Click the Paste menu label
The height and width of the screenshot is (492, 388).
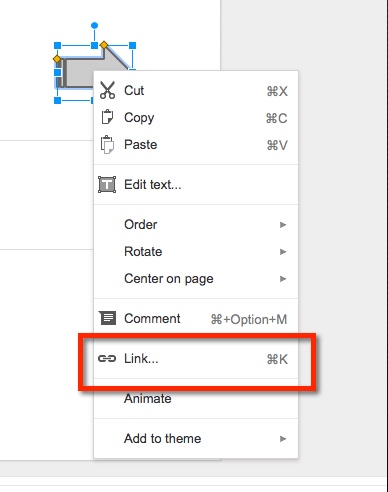click(140, 145)
